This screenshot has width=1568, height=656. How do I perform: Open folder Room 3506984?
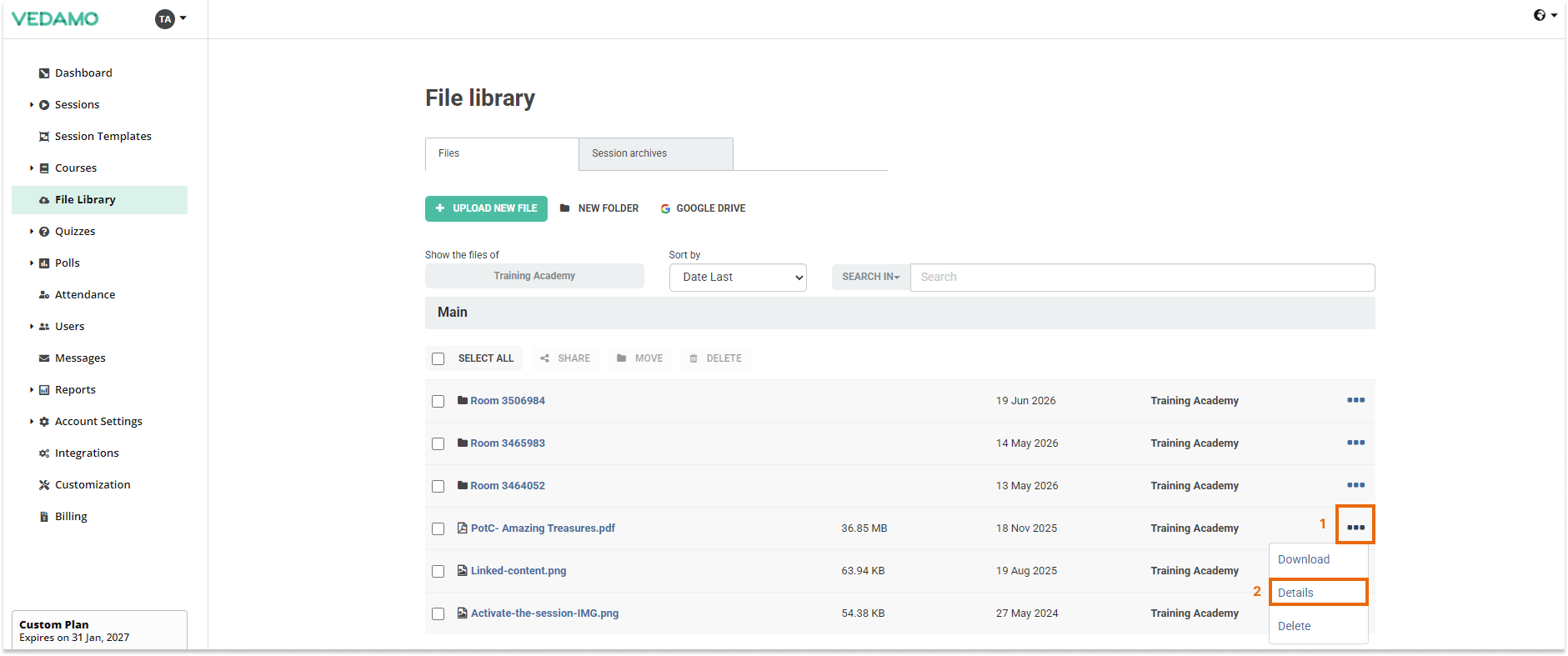click(x=507, y=401)
